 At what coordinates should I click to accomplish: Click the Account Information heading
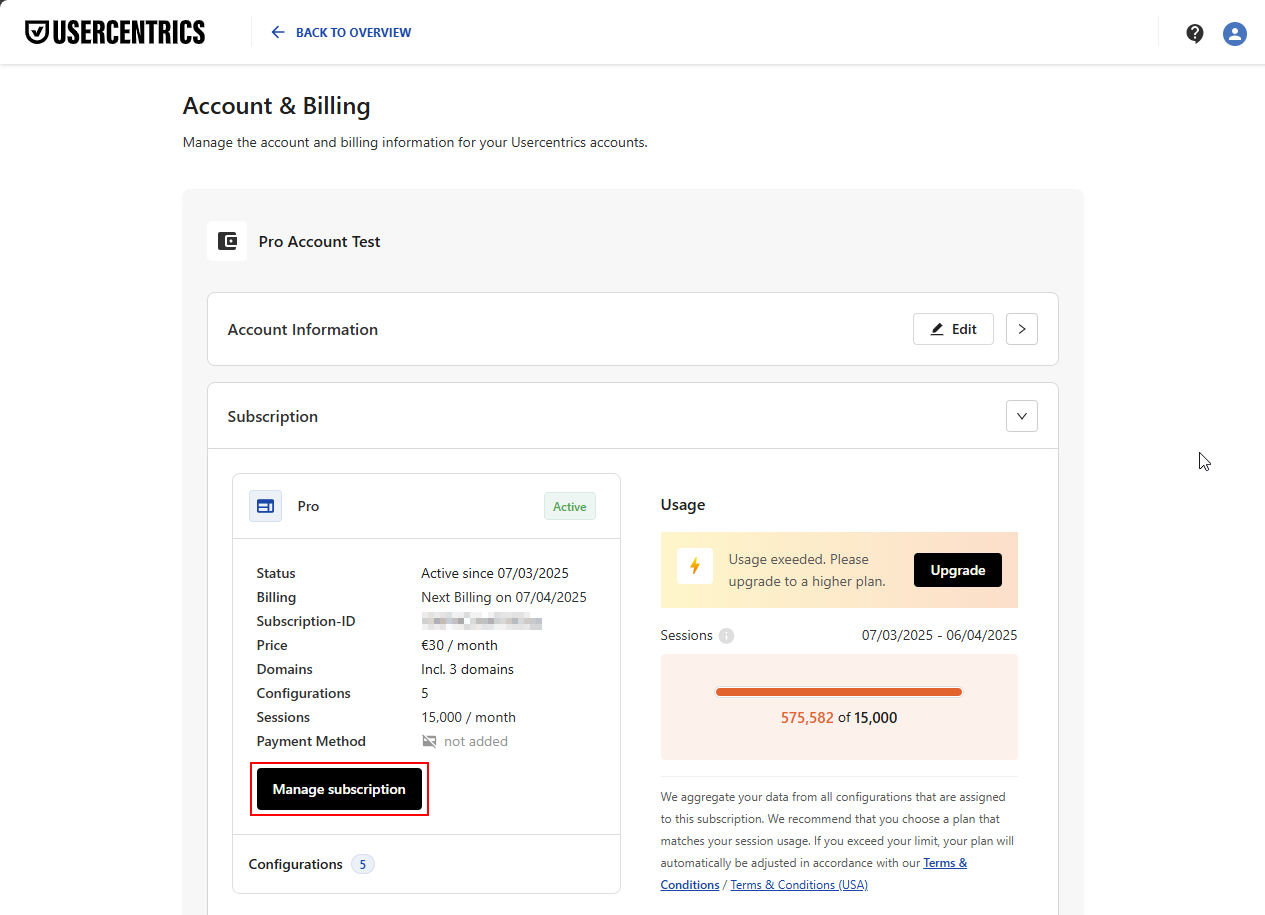(303, 329)
